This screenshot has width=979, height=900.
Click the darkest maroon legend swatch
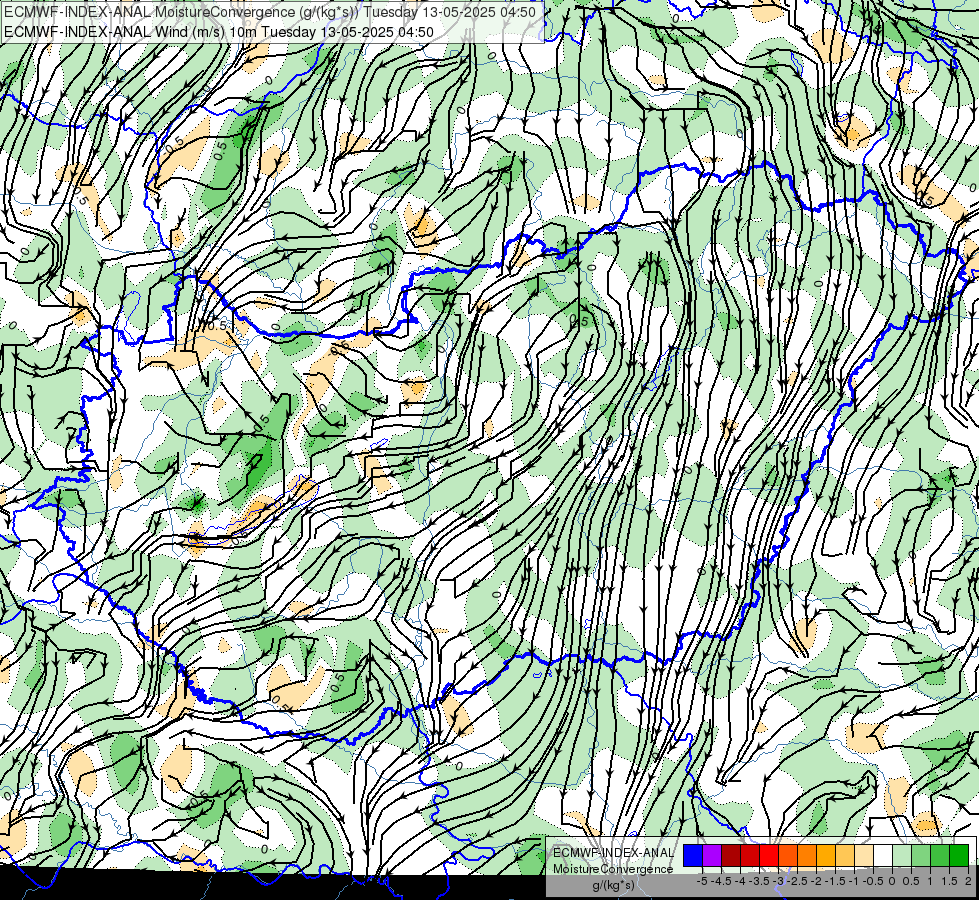point(731,856)
